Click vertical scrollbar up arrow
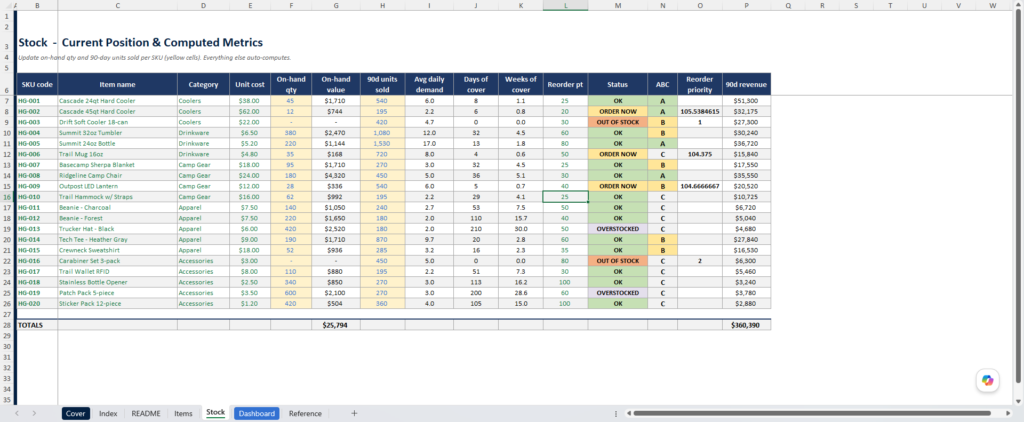The width and height of the screenshot is (1024, 422). [x=1019, y=6]
